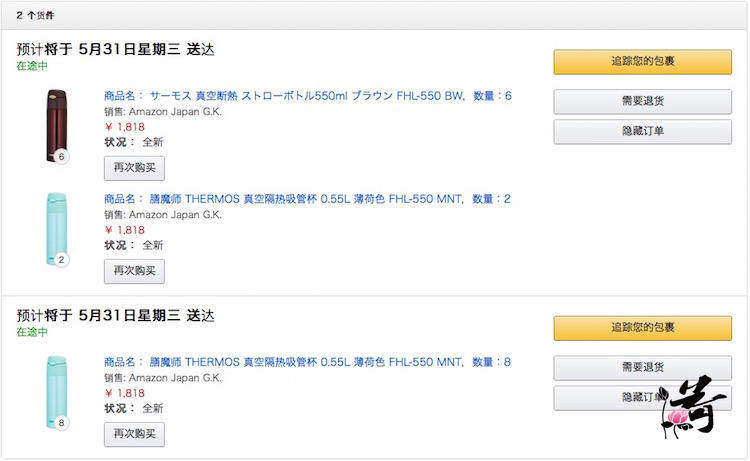Click 需要退货 in the second shipment
The width and height of the screenshot is (750, 461).
tap(642, 367)
